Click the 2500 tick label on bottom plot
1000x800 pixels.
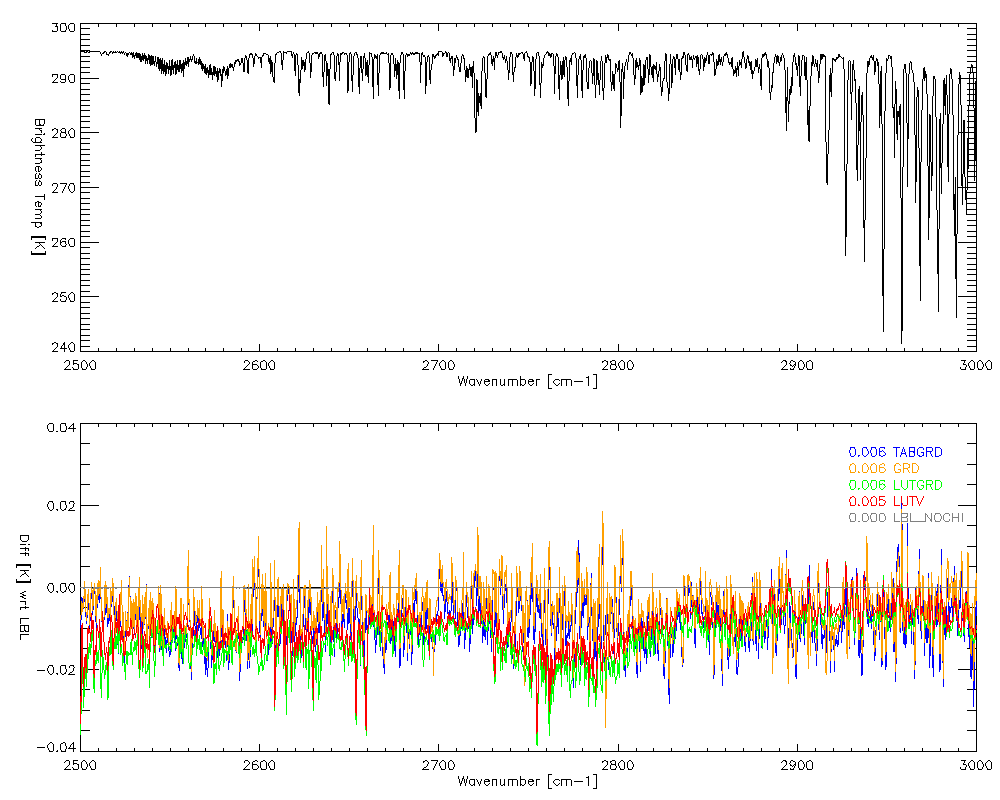coord(80,766)
